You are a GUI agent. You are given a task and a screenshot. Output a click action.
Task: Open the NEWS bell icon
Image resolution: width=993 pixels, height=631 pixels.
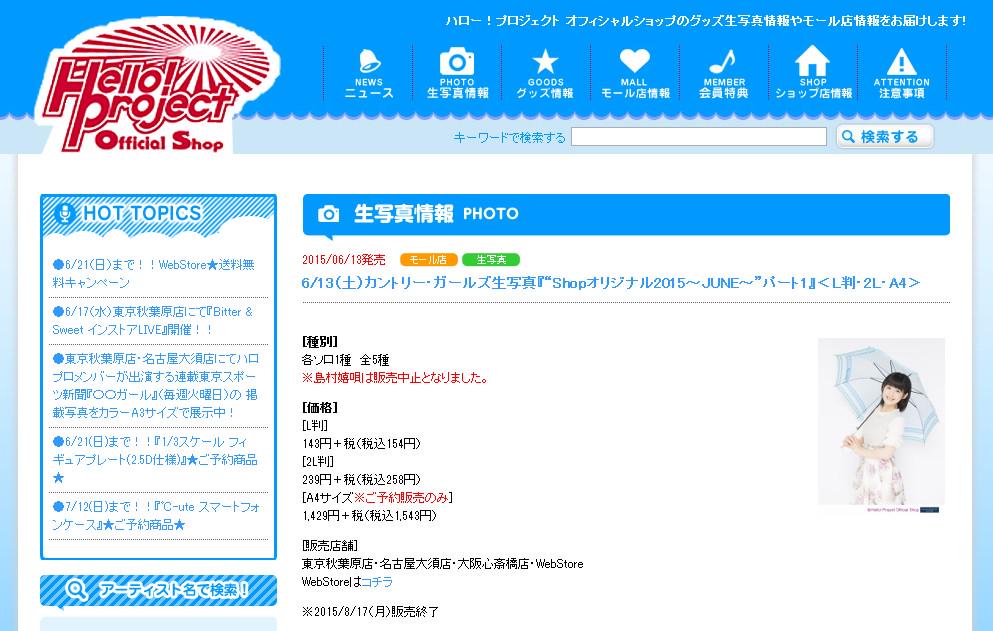369,61
